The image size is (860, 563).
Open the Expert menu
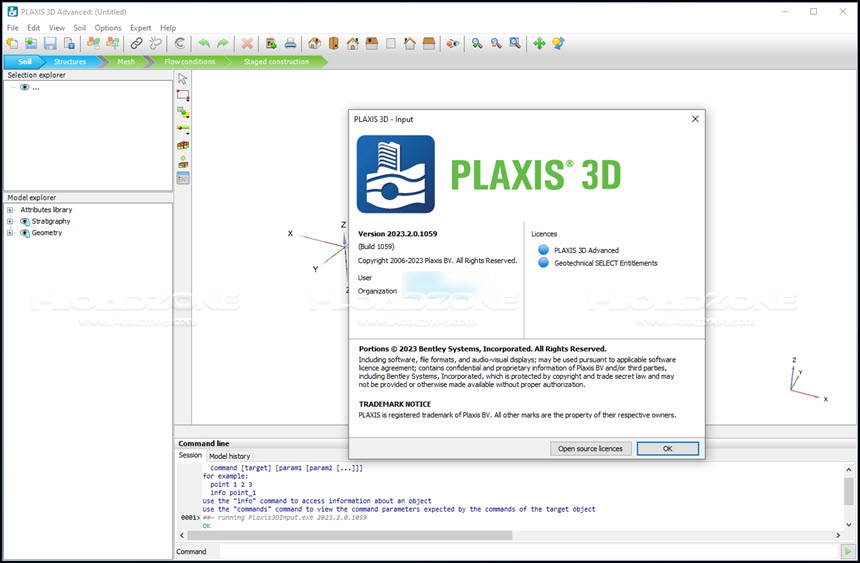[x=140, y=27]
